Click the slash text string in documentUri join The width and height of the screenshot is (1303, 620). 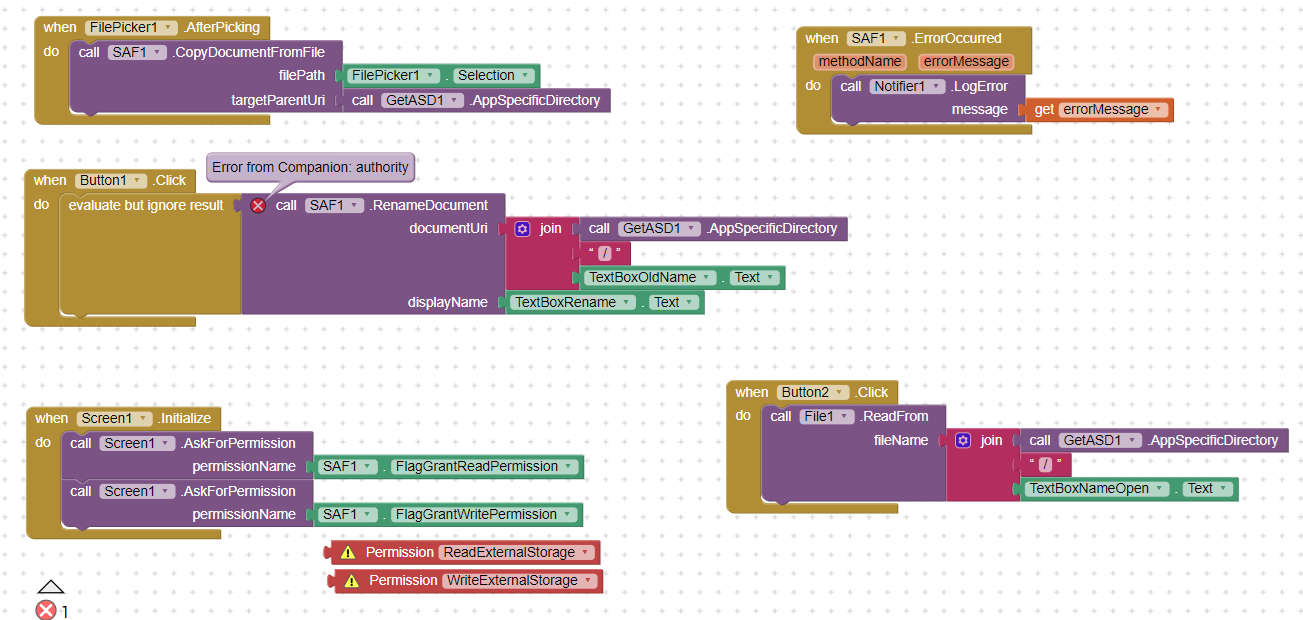tap(604, 254)
